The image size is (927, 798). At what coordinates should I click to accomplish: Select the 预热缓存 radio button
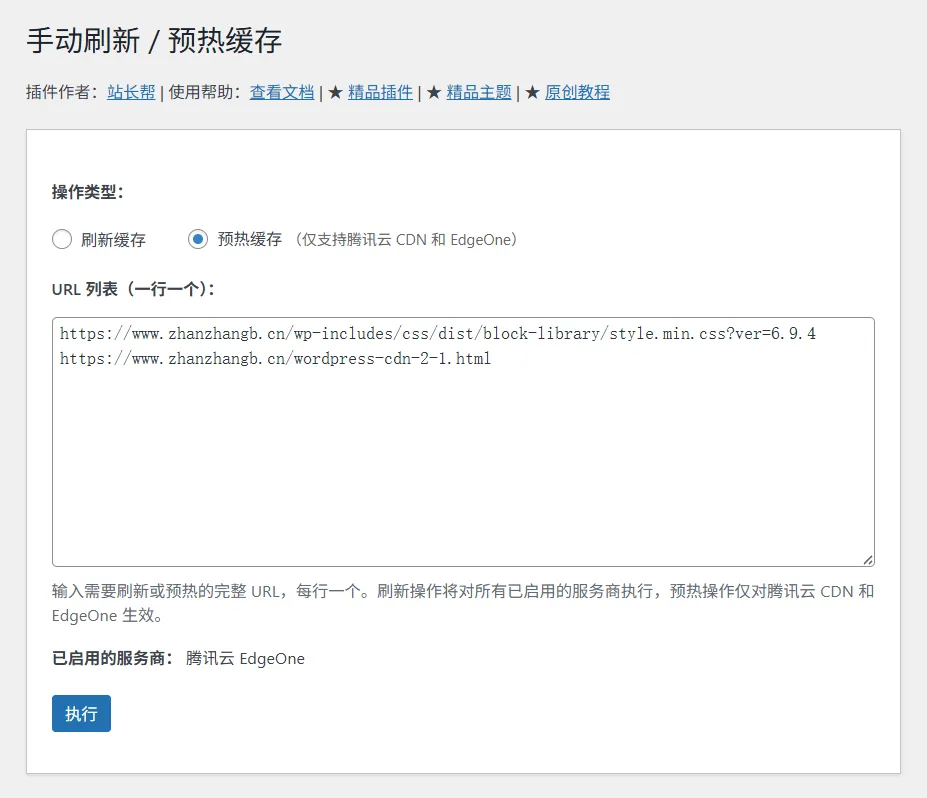tap(198, 239)
